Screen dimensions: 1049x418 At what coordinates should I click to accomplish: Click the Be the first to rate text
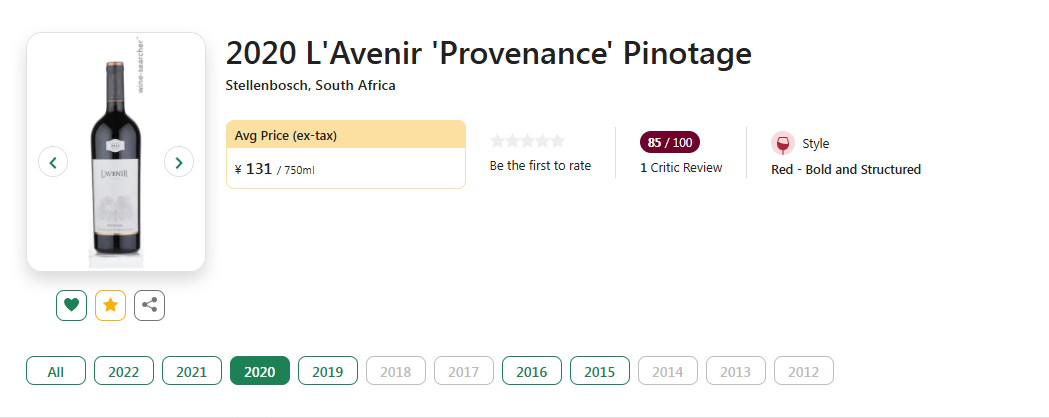540,166
